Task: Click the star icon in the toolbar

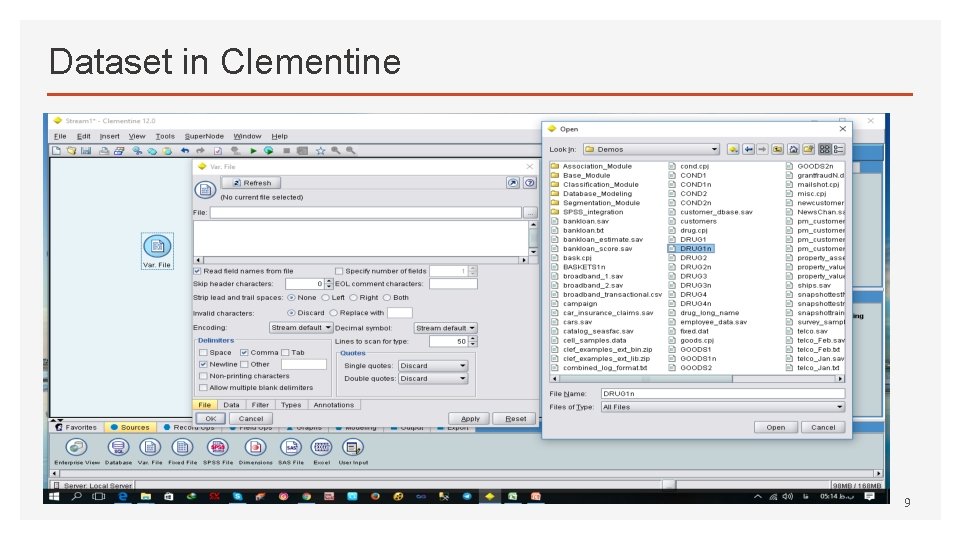Action: [320, 151]
